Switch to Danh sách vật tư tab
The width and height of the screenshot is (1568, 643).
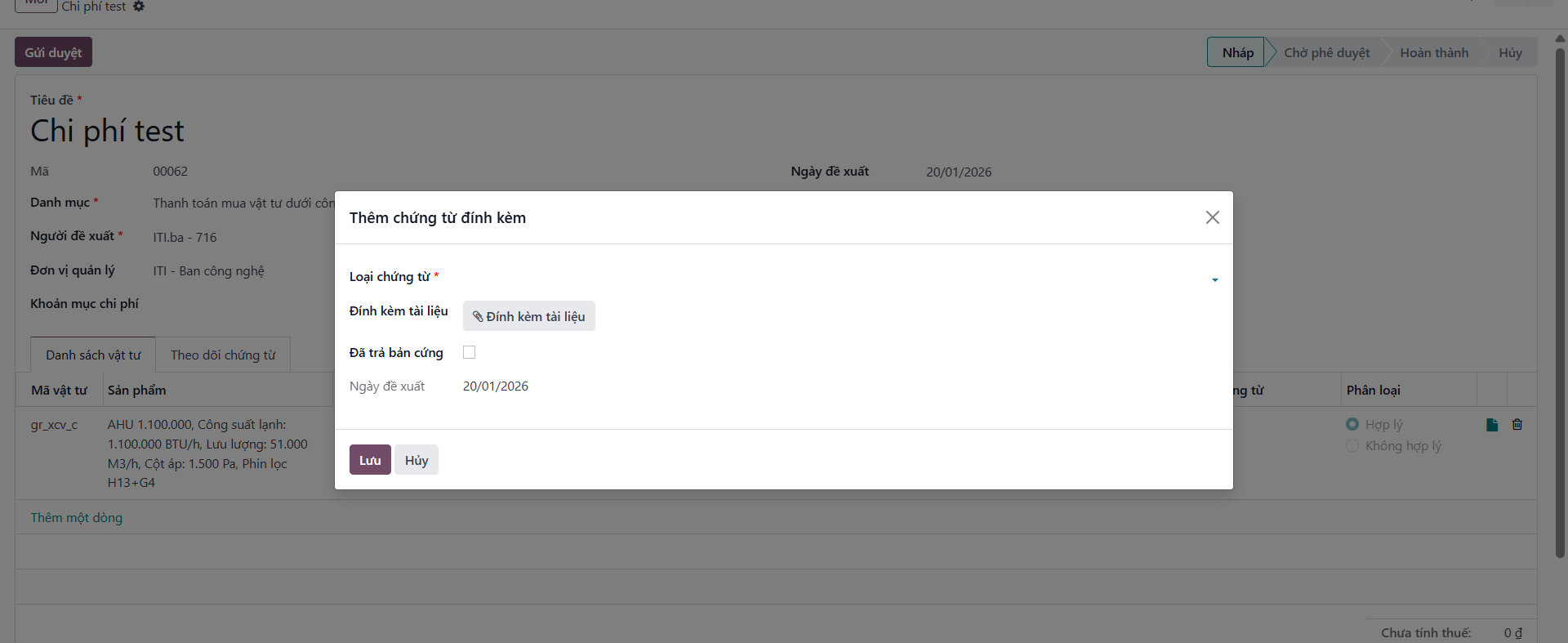pyautogui.click(x=93, y=355)
